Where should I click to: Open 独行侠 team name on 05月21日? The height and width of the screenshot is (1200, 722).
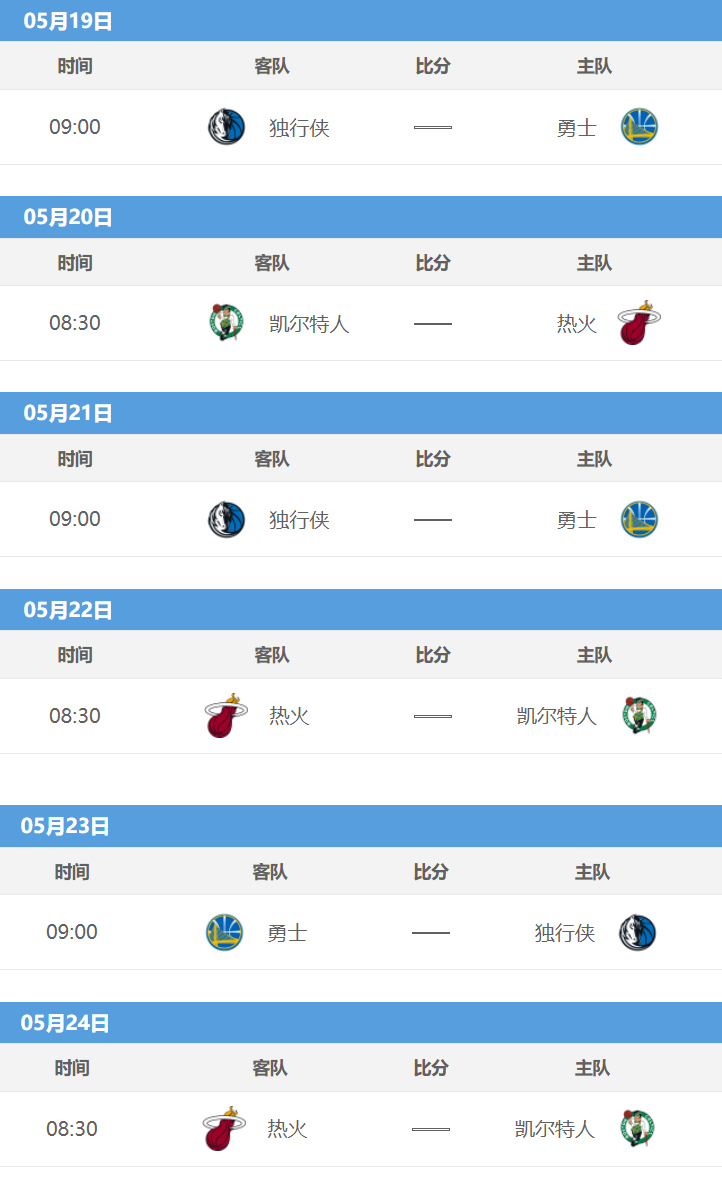[299, 520]
